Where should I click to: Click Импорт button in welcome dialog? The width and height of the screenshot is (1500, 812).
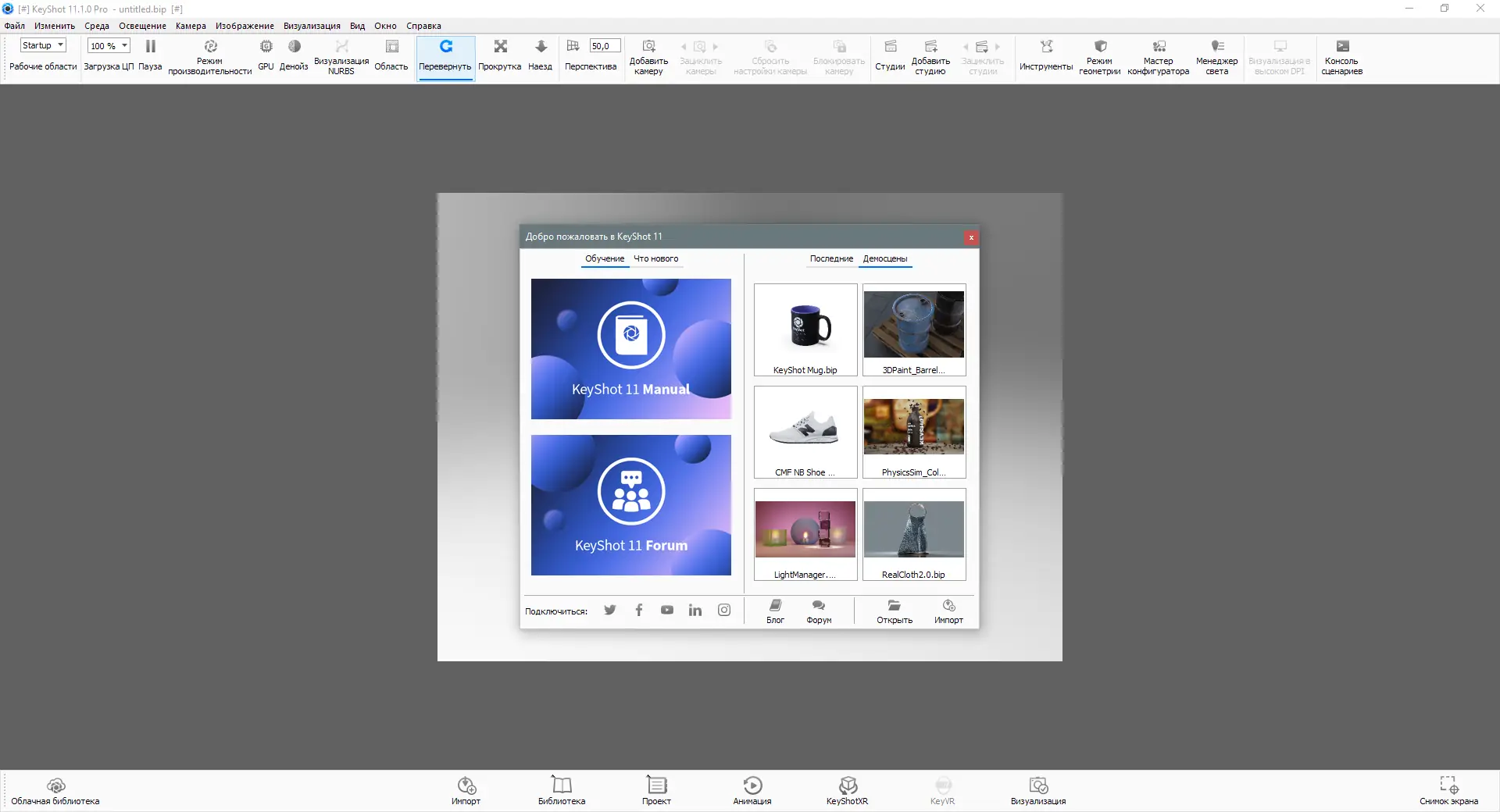[x=948, y=611]
